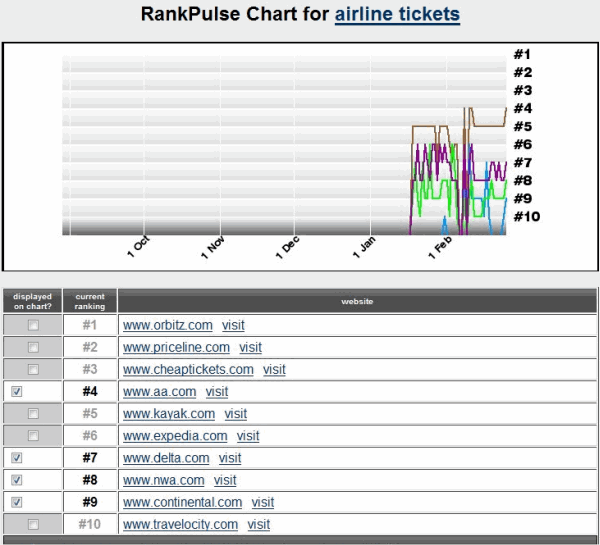
Task: Open the www.orbitz.com link
Action: (x=168, y=325)
